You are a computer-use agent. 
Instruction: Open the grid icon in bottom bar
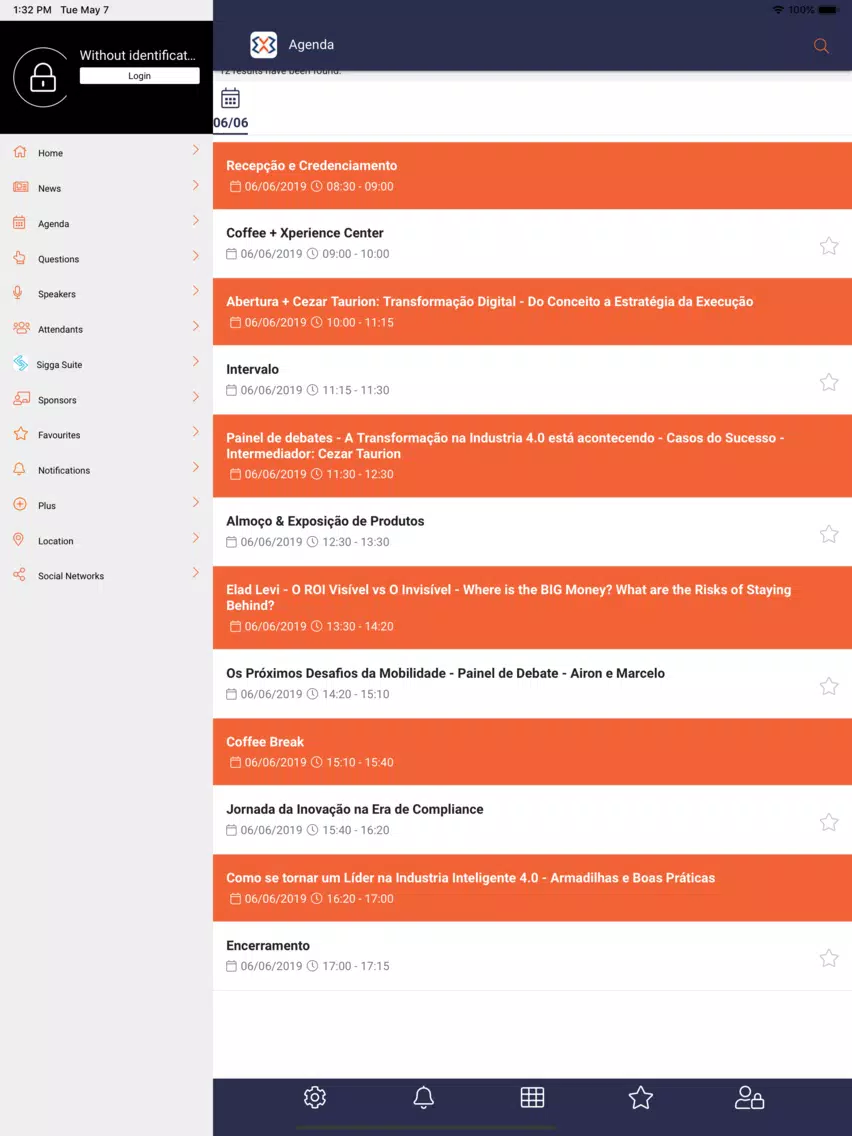(x=532, y=1098)
